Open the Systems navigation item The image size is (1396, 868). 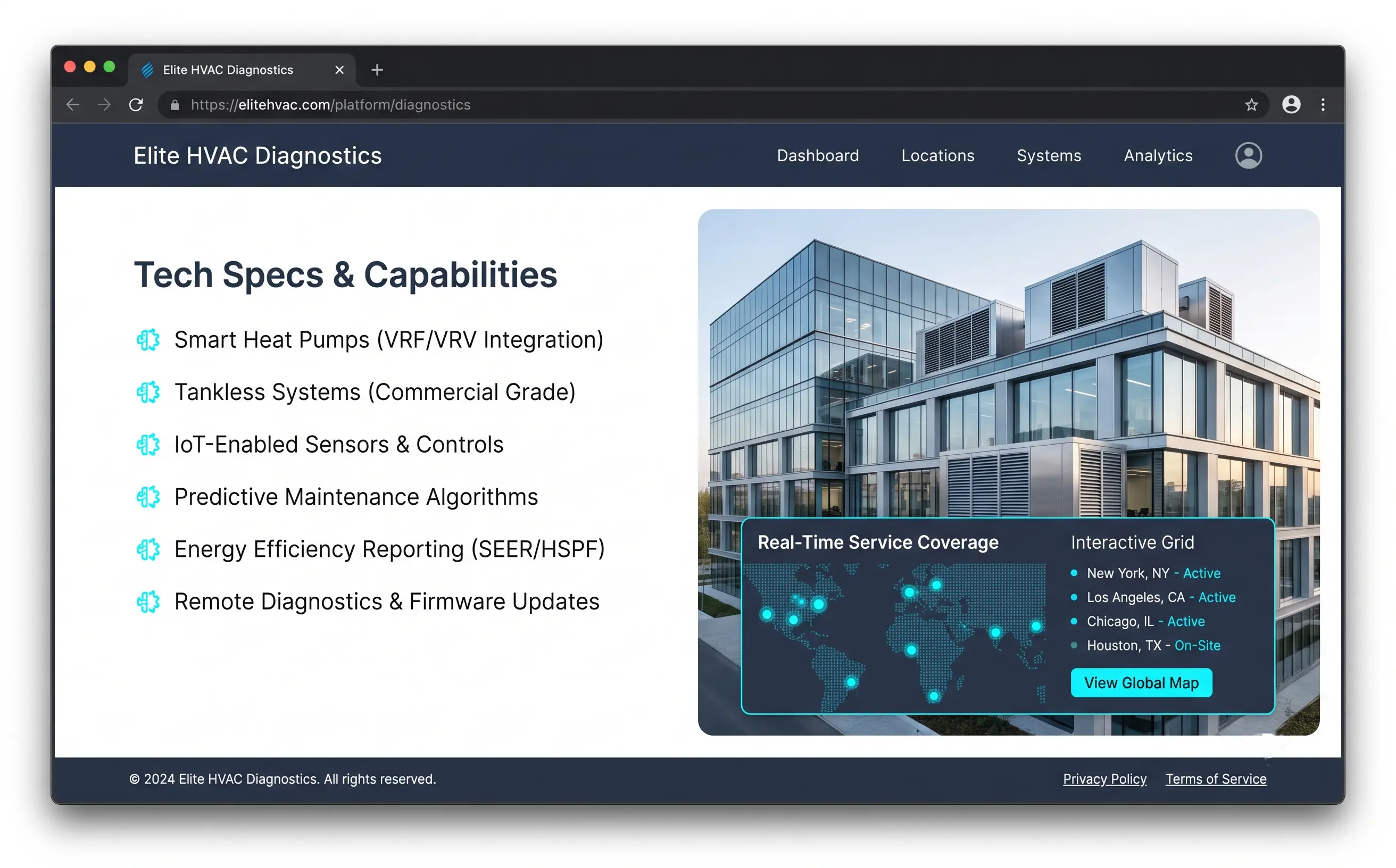pyautogui.click(x=1049, y=156)
